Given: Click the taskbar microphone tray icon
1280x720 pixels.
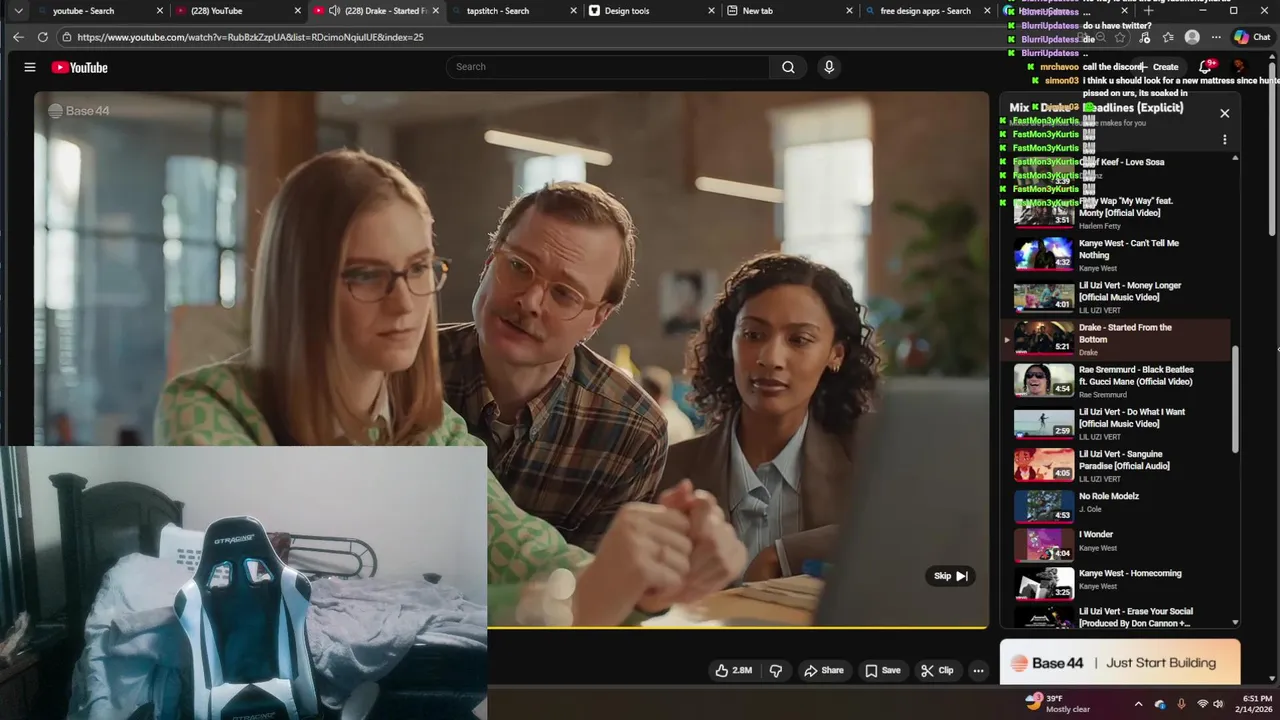Looking at the screenshot, I should pos(1181,704).
